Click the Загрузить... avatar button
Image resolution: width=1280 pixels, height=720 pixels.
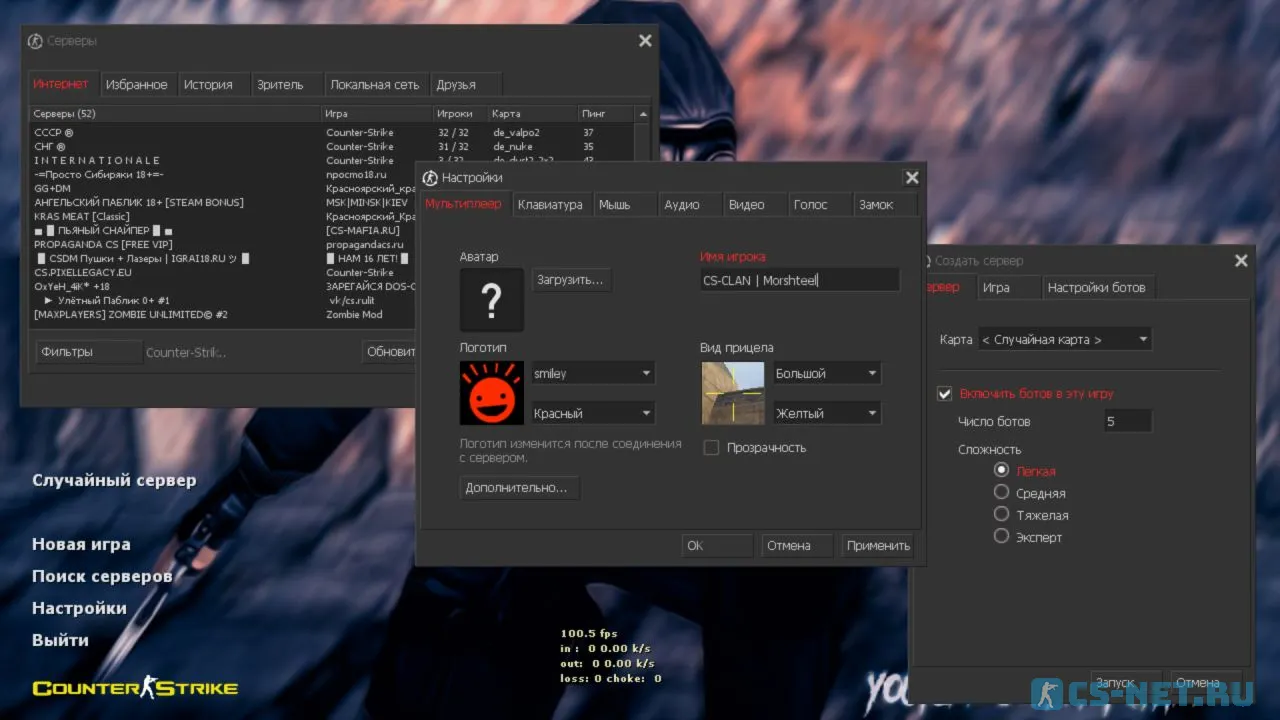[x=570, y=280]
